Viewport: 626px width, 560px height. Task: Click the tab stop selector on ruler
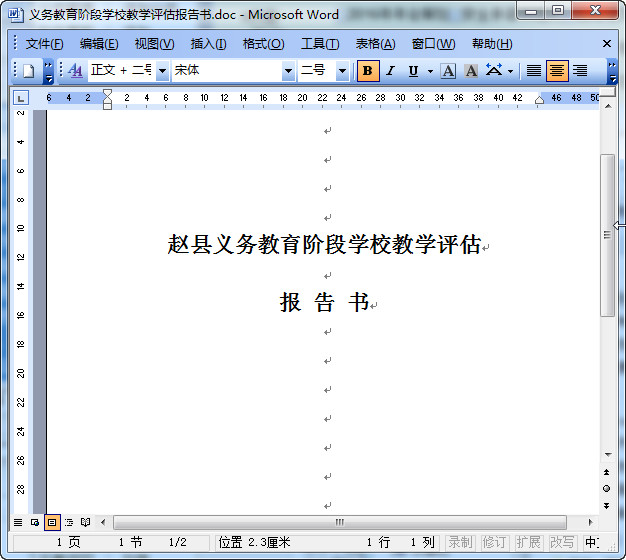click(x=21, y=97)
